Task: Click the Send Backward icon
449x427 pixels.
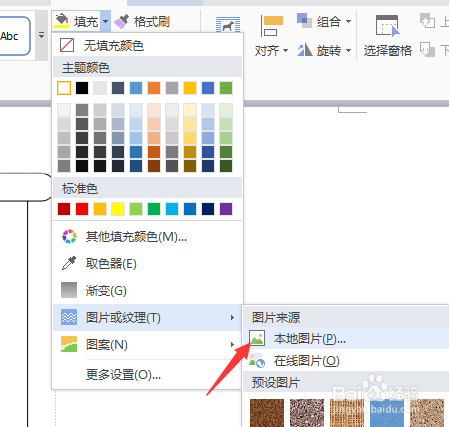Action: coord(427,50)
